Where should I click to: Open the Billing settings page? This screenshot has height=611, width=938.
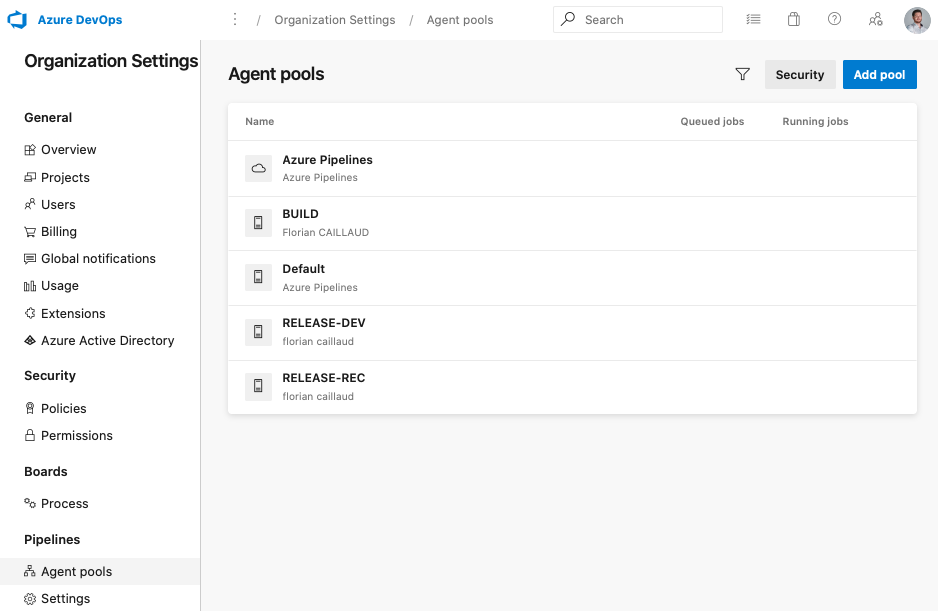point(59,232)
